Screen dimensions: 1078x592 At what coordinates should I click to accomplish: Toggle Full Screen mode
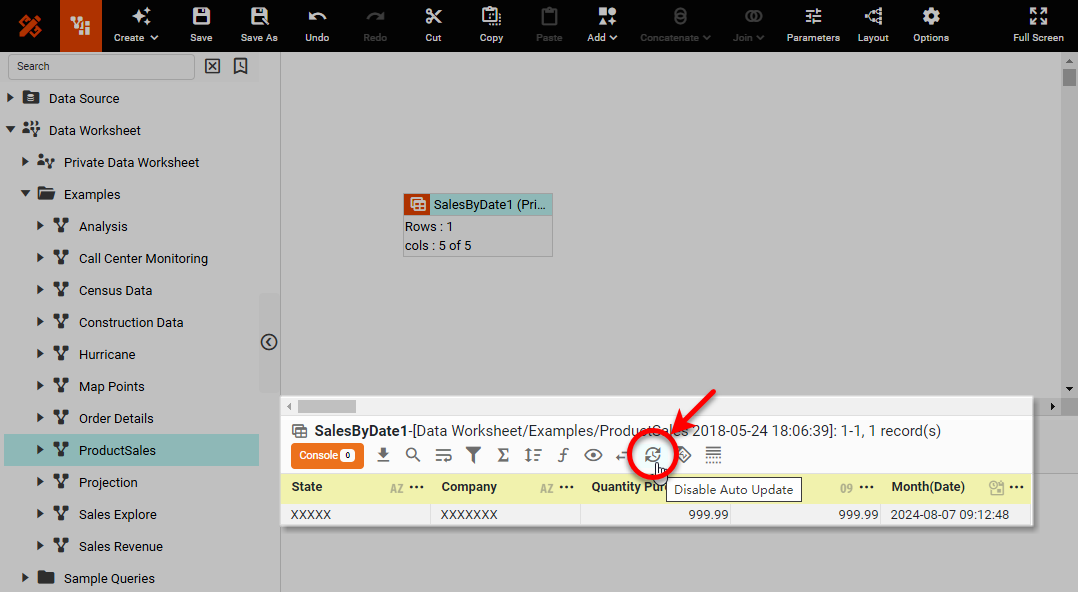[1037, 24]
